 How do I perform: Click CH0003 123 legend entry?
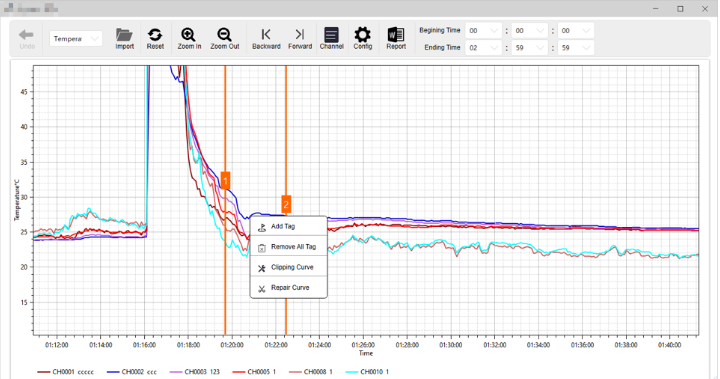click(195, 372)
